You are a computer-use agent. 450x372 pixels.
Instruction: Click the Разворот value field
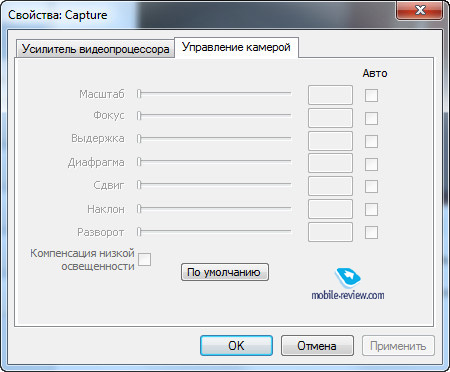(x=330, y=232)
